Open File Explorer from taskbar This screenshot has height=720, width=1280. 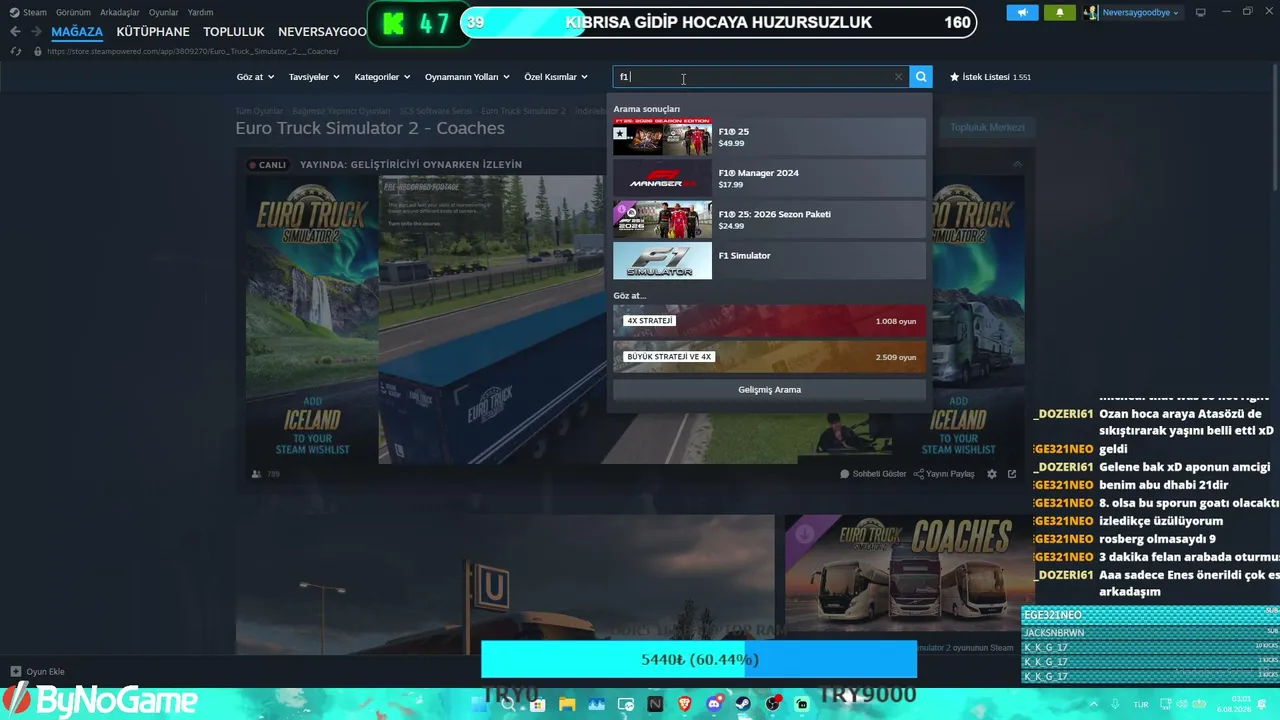pos(567,704)
